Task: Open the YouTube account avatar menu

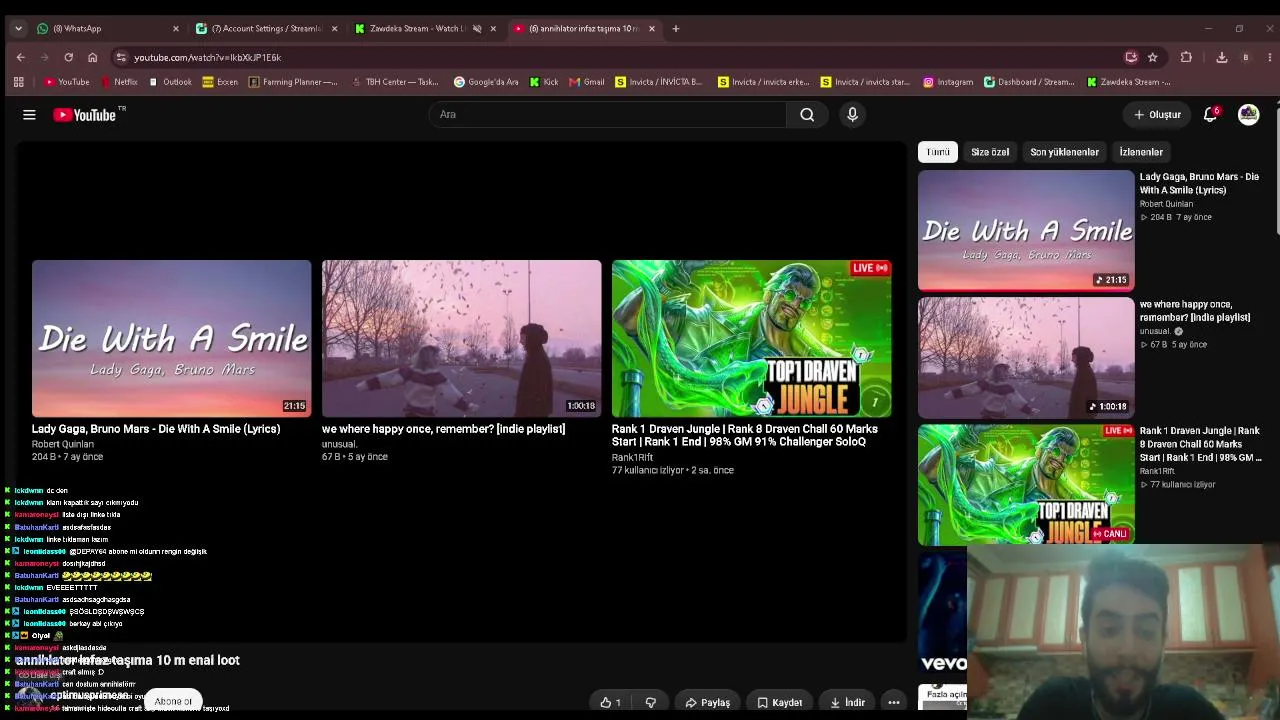Action: 1249,115
